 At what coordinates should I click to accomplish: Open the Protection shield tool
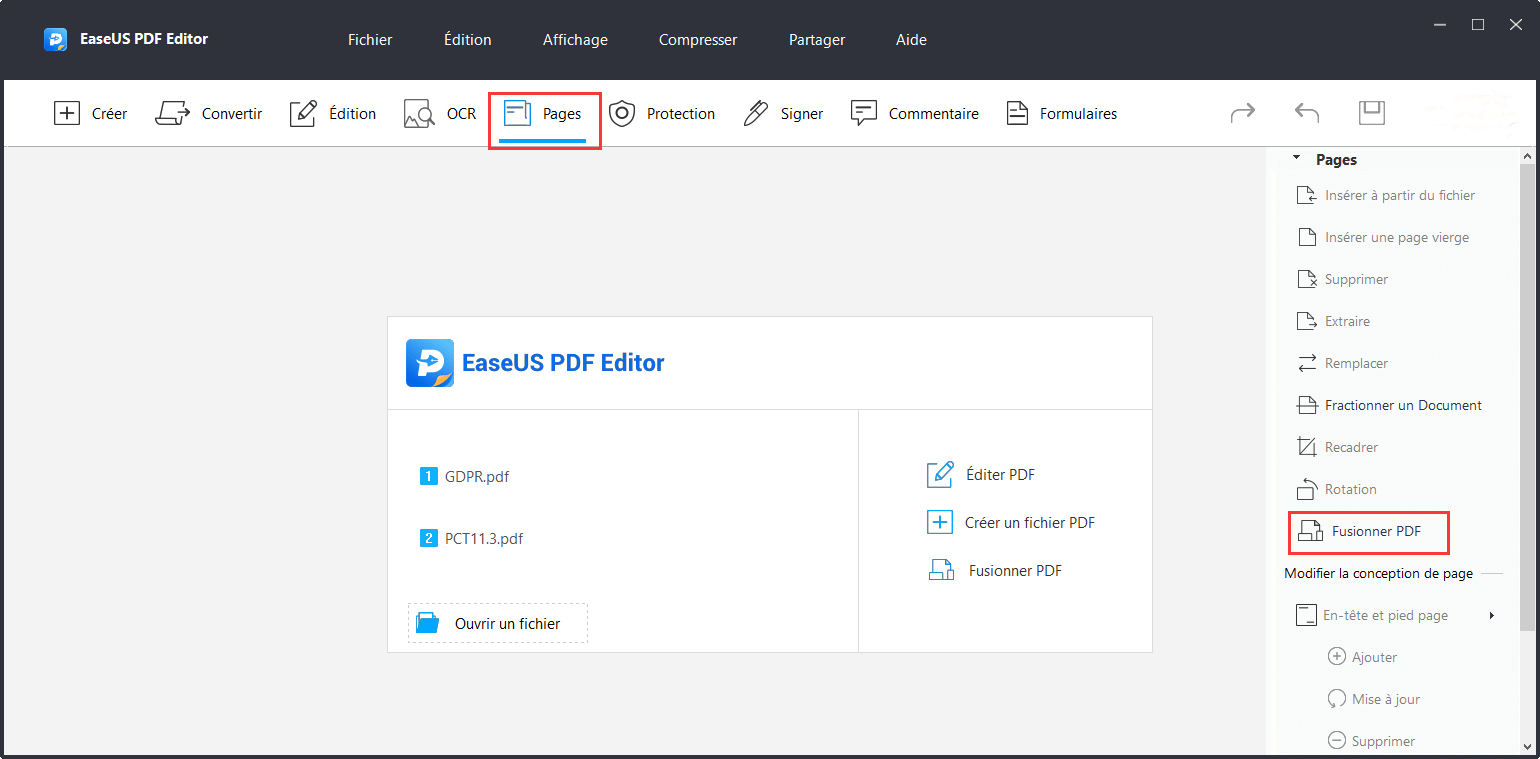[x=662, y=114]
